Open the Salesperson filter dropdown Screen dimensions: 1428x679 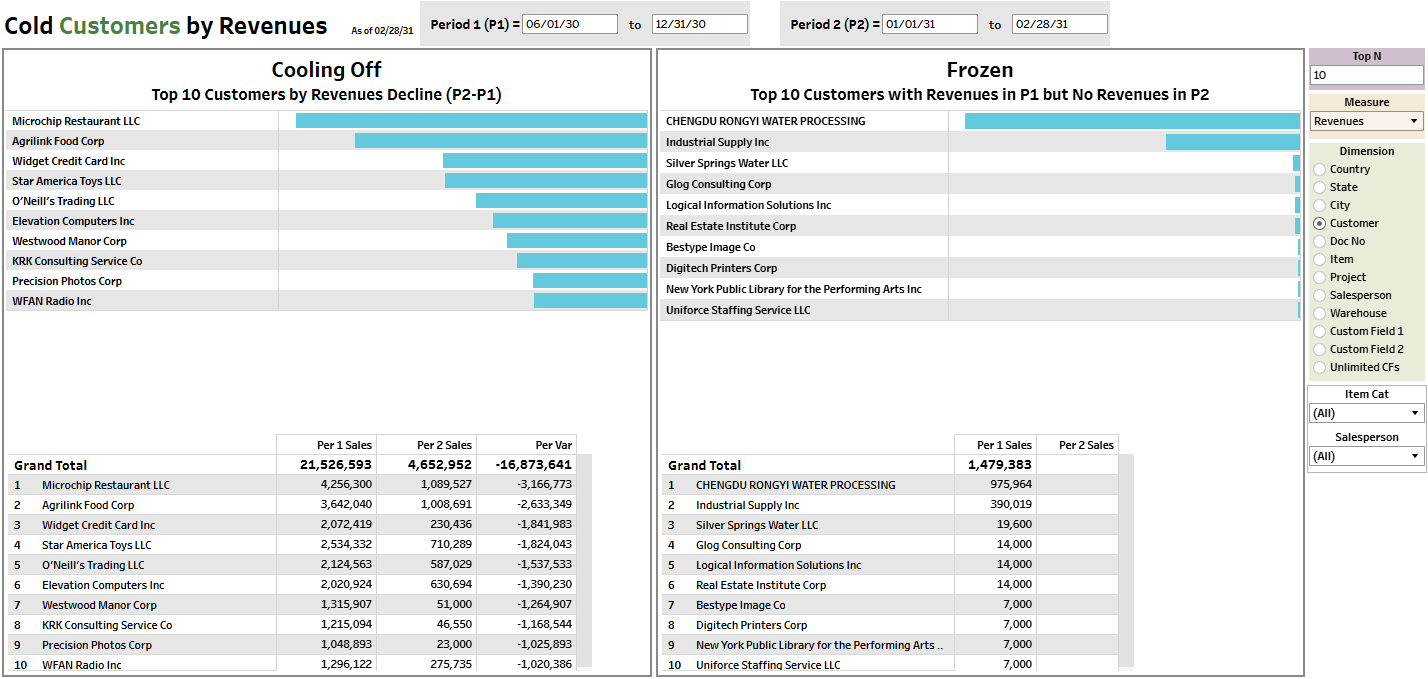coord(1366,456)
